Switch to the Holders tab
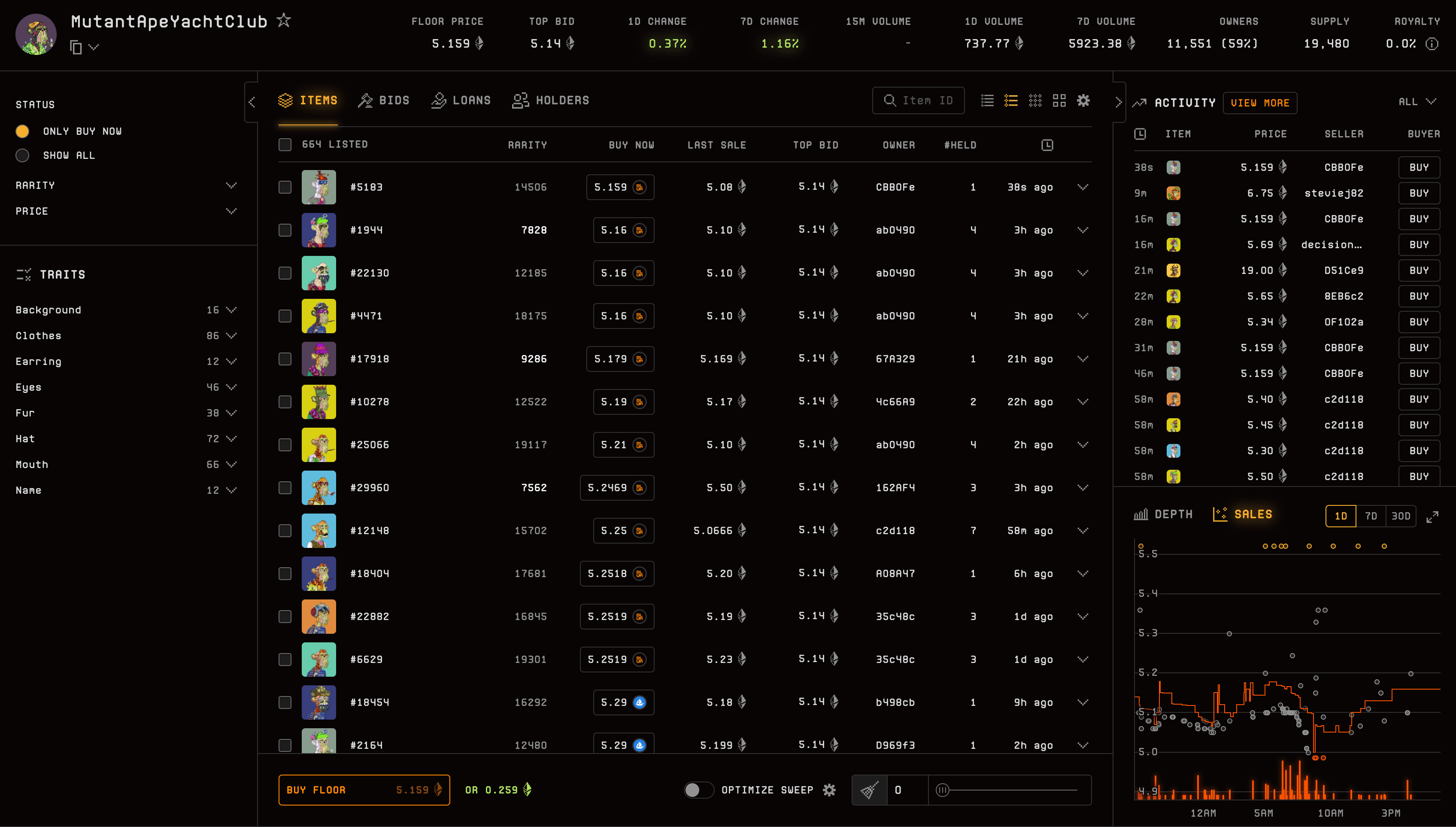The image size is (1456, 827). coord(551,100)
